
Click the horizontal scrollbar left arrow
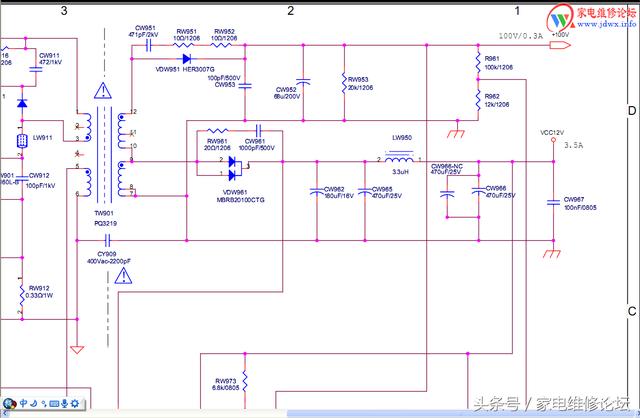pyautogui.click(x=3, y=414)
